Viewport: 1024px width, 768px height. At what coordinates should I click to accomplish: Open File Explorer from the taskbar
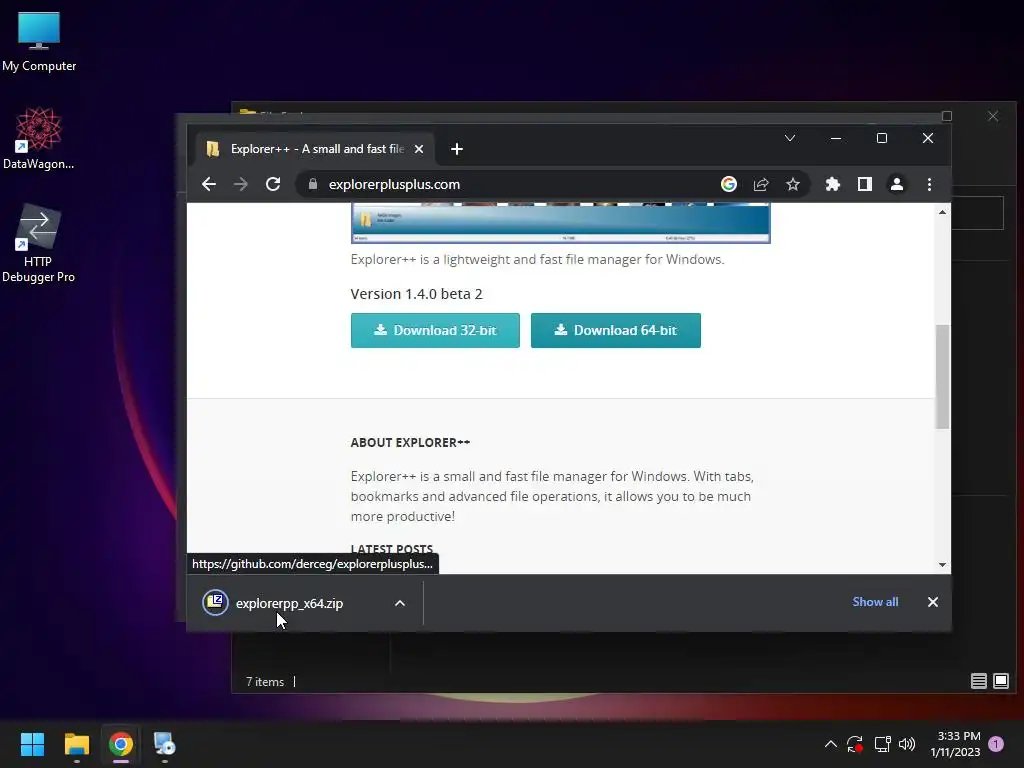pos(76,744)
